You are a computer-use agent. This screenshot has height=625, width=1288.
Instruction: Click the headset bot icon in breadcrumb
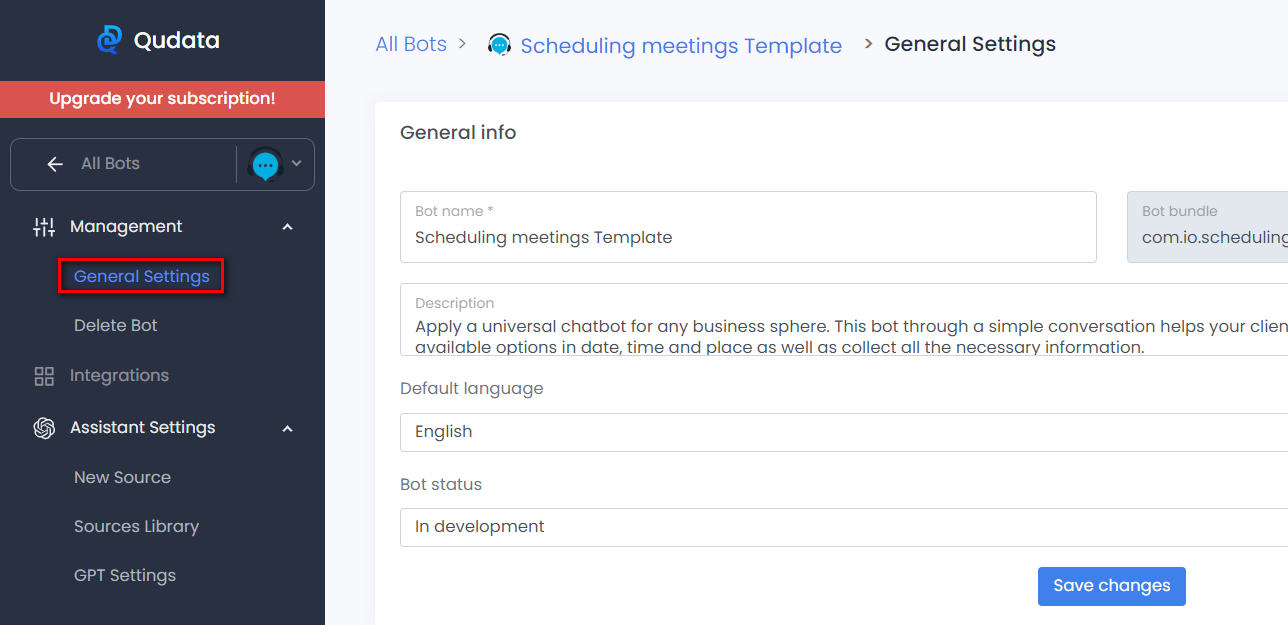point(499,45)
